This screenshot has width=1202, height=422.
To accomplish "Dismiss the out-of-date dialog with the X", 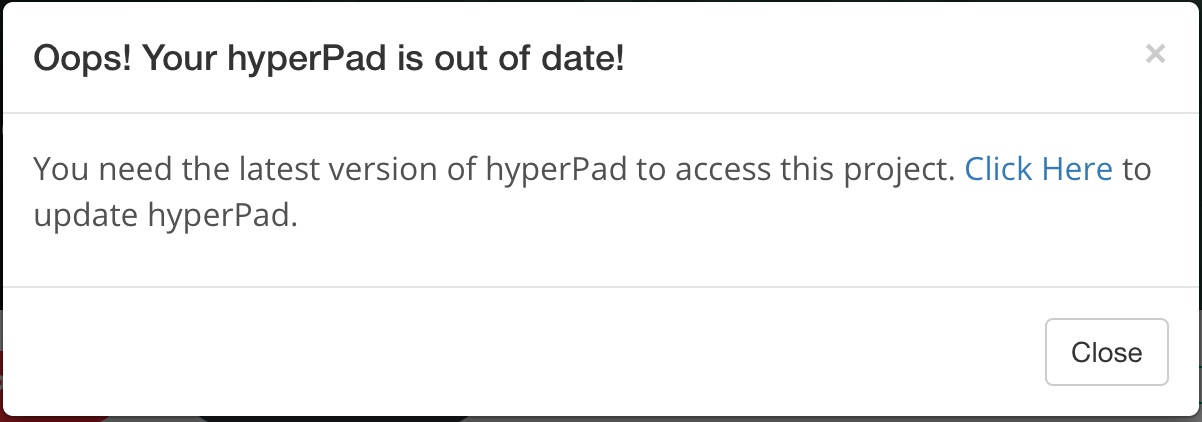I will tap(1155, 54).
